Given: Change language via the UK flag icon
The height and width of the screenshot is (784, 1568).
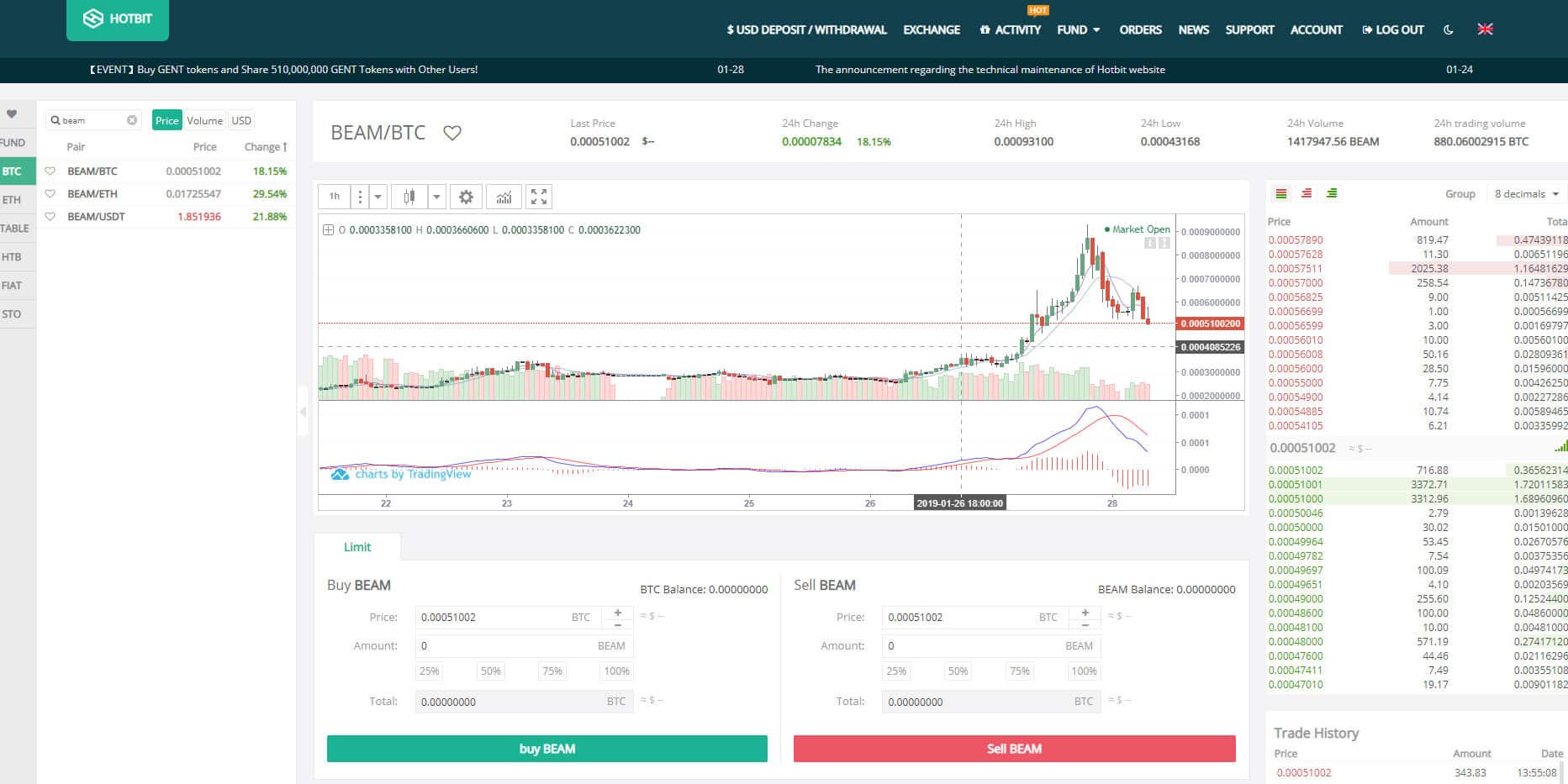Looking at the screenshot, I should pos(1486,29).
